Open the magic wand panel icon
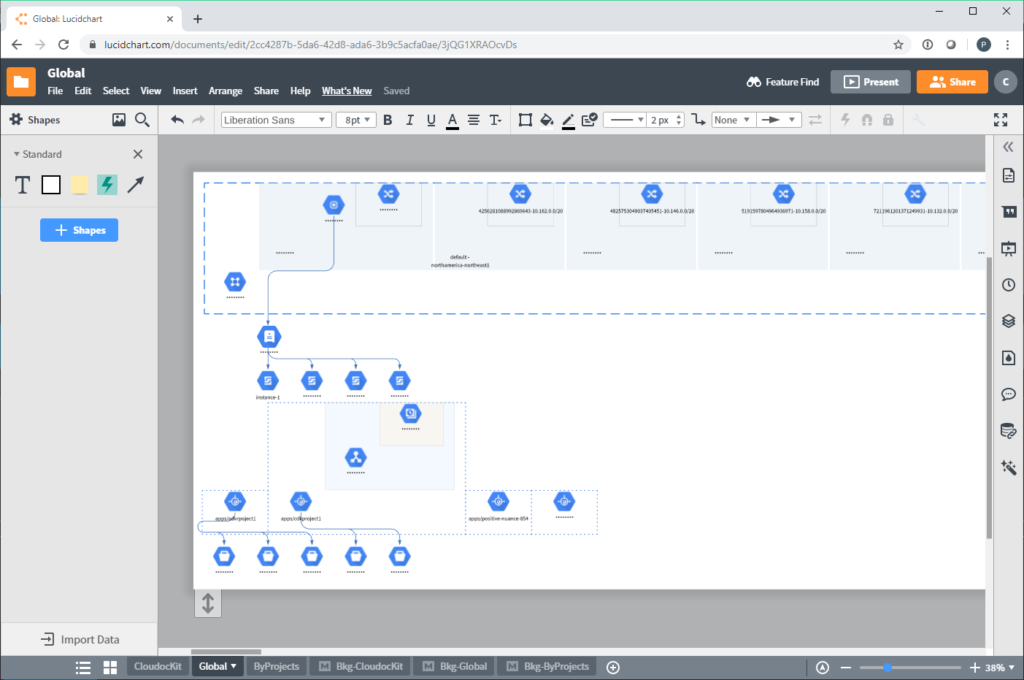The image size is (1024, 680). [x=1008, y=467]
